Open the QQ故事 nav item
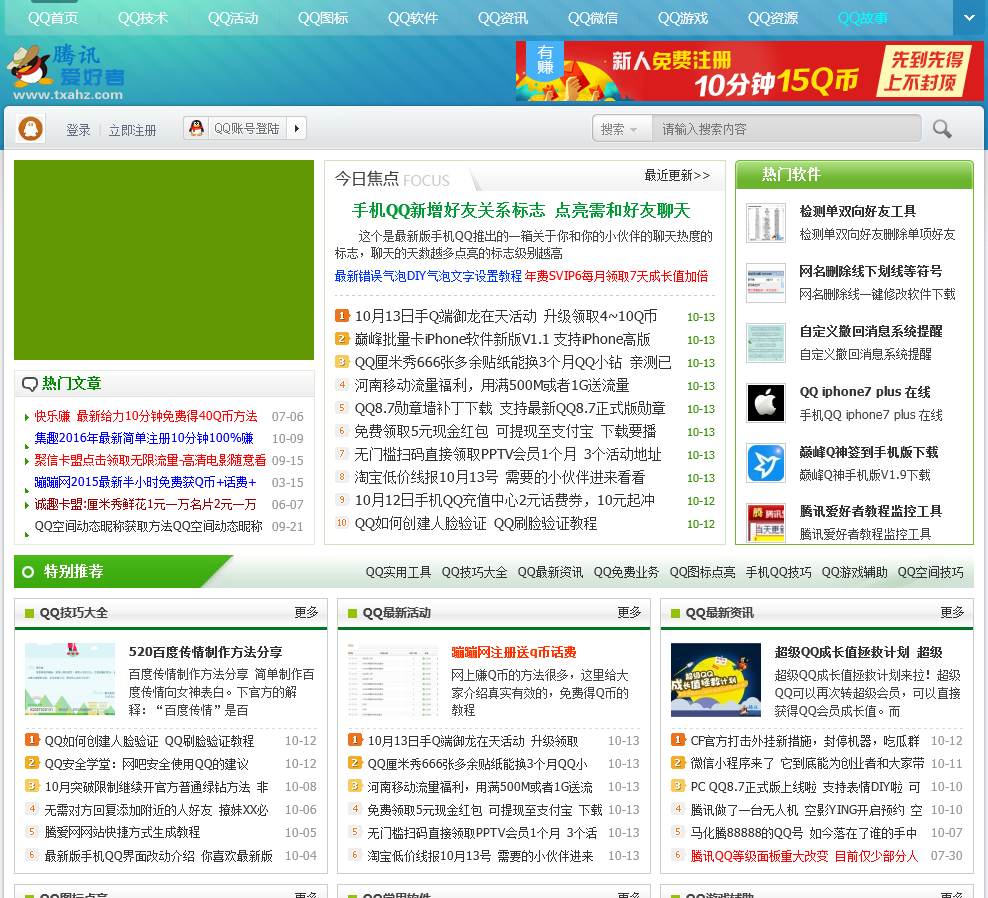The width and height of the screenshot is (988, 898). point(863,18)
